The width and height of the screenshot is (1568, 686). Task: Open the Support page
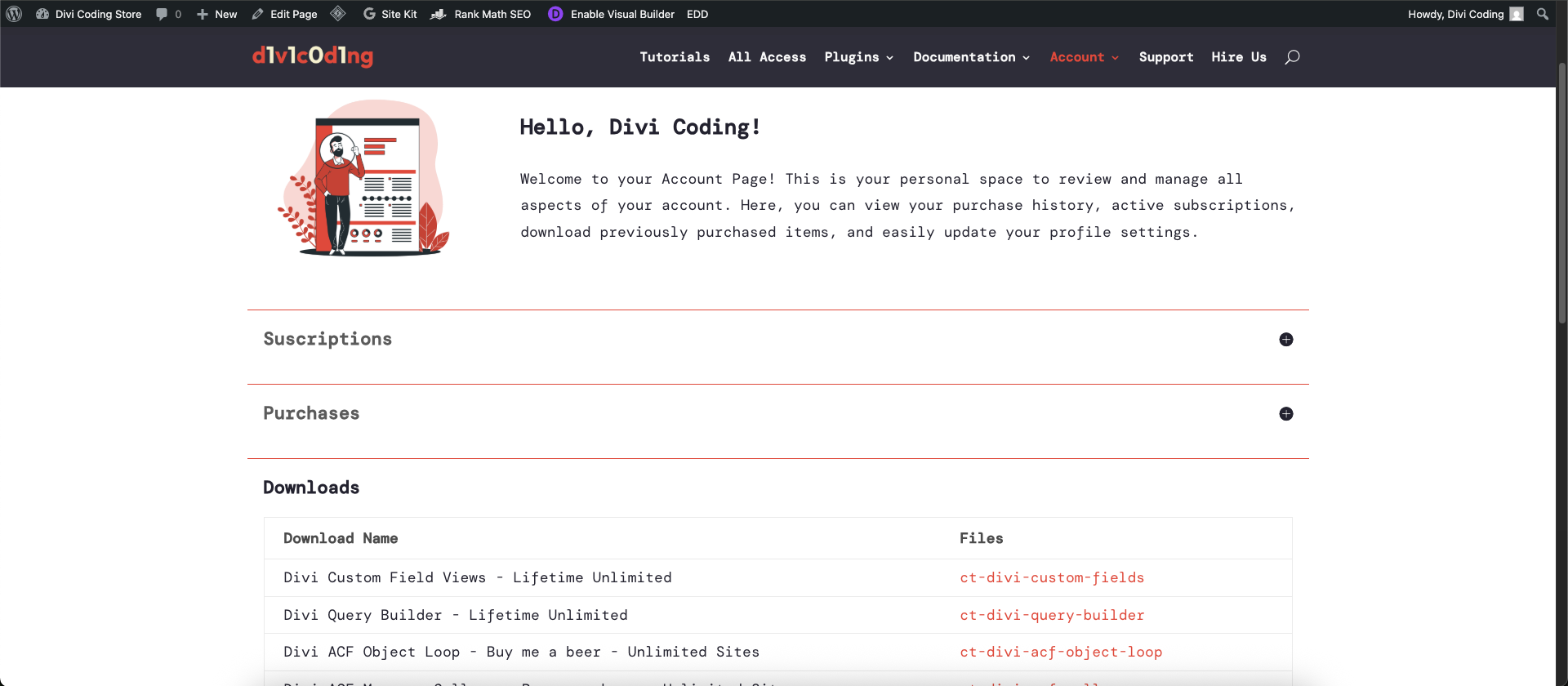click(x=1166, y=57)
